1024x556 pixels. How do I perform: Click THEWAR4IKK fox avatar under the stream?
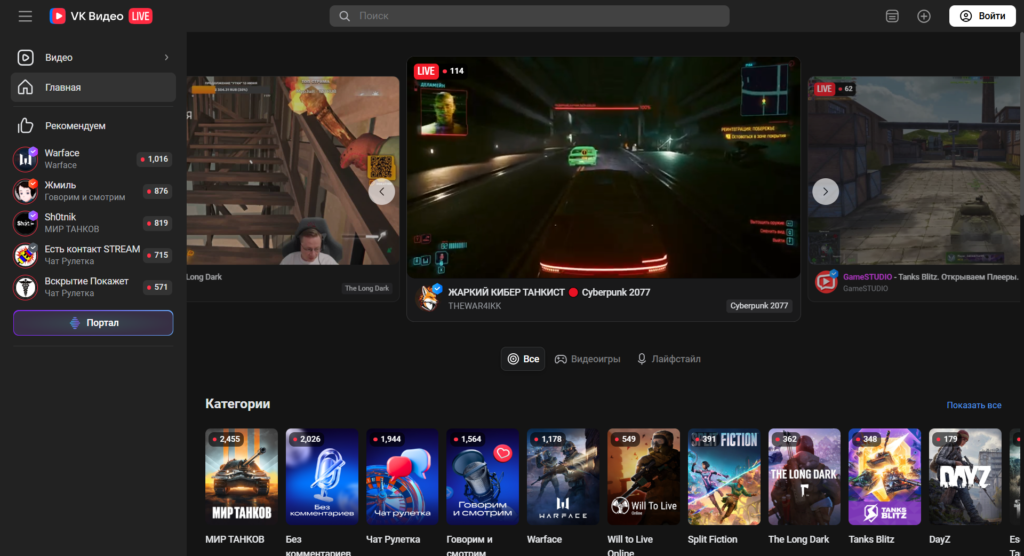click(x=428, y=299)
